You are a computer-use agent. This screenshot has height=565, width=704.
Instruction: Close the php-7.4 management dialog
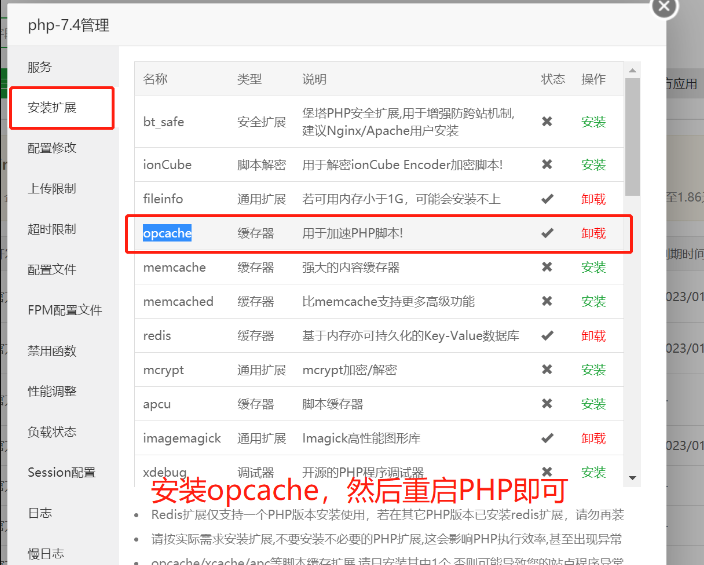(664, 7)
